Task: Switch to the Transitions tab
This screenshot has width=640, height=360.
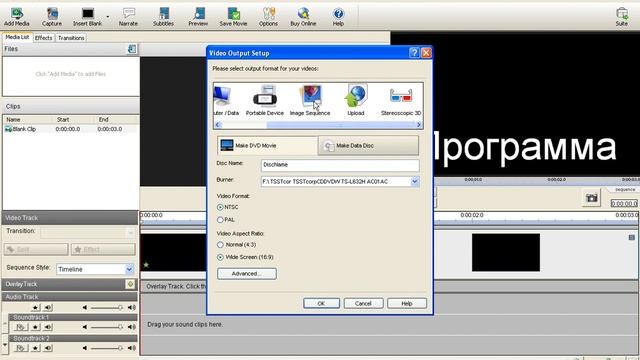Action: [x=71, y=38]
